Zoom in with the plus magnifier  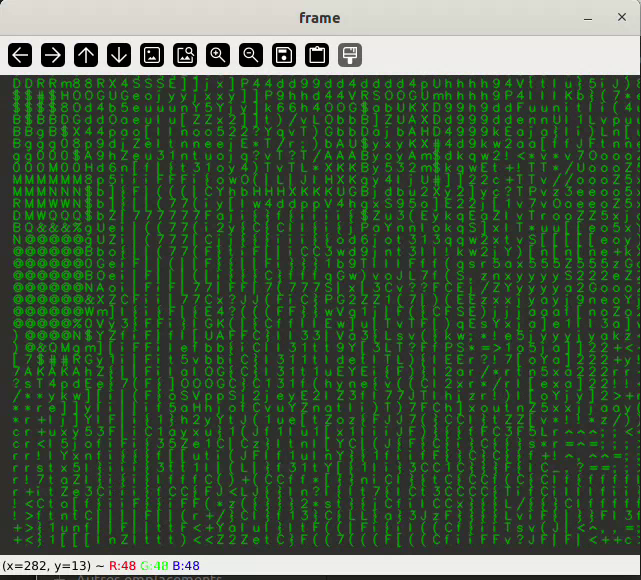point(218,55)
